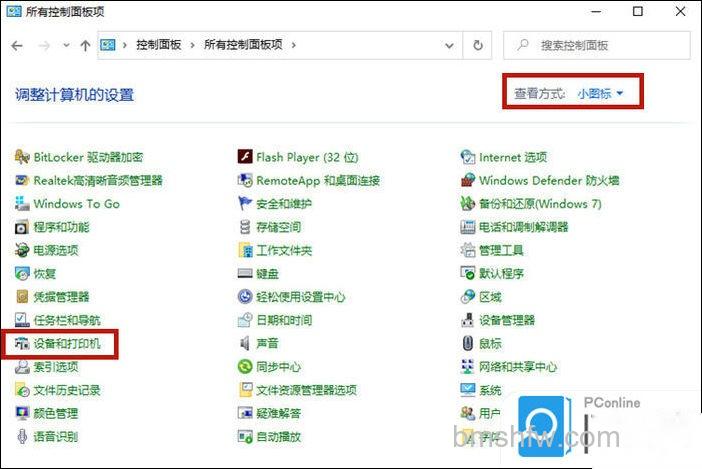Click the Windows Defender 防火墙 icon
Viewport: 702px width, 469px height.
click(x=467, y=180)
